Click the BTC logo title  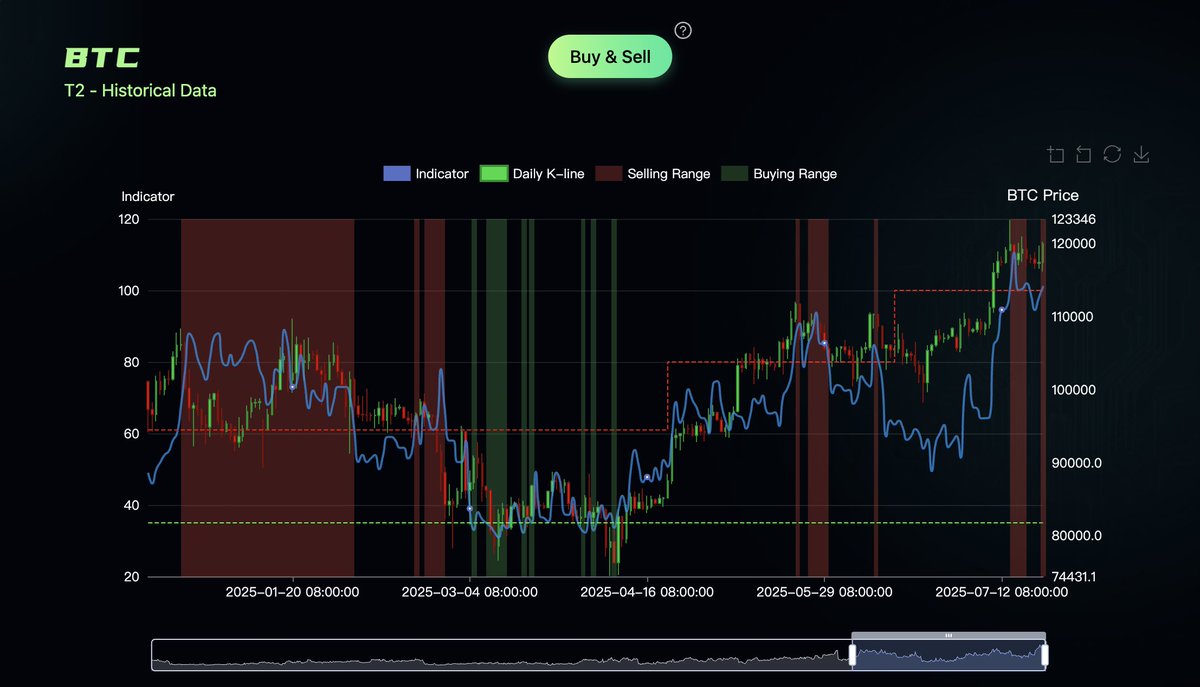click(102, 58)
